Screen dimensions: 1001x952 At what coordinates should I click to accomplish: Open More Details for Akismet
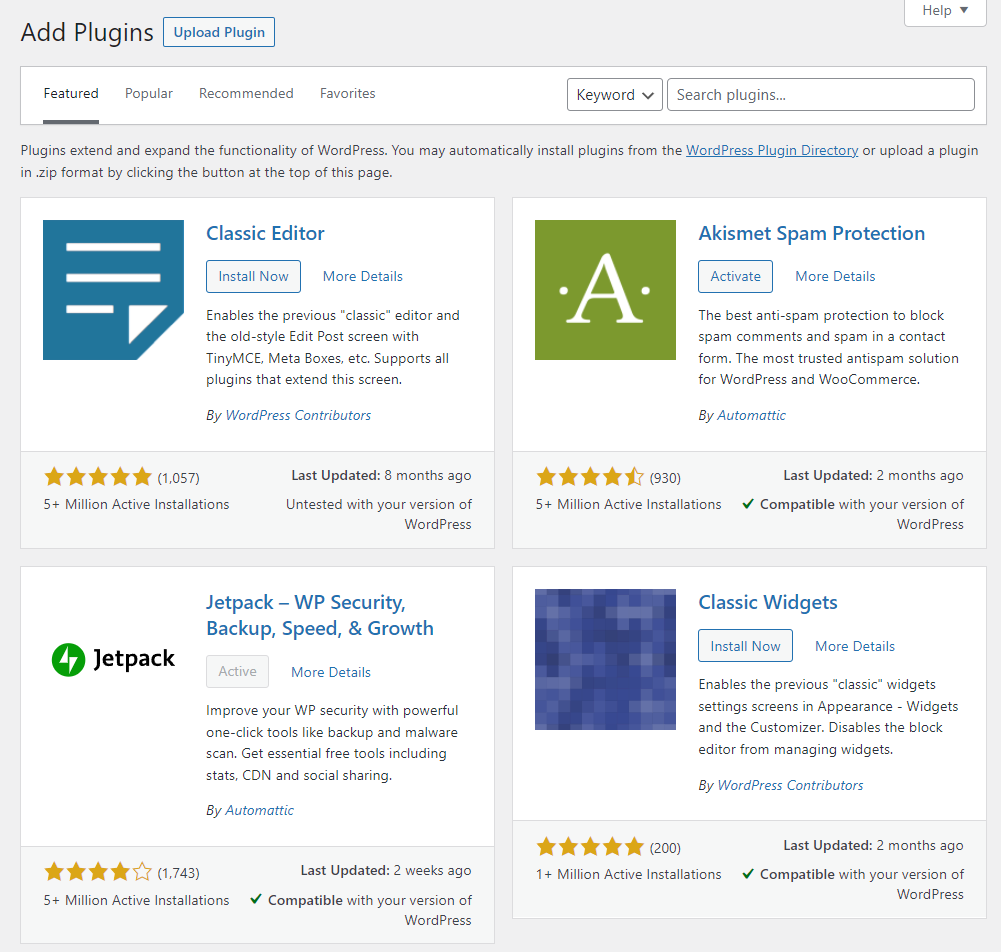pyautogui.click(x=835, y=276)
